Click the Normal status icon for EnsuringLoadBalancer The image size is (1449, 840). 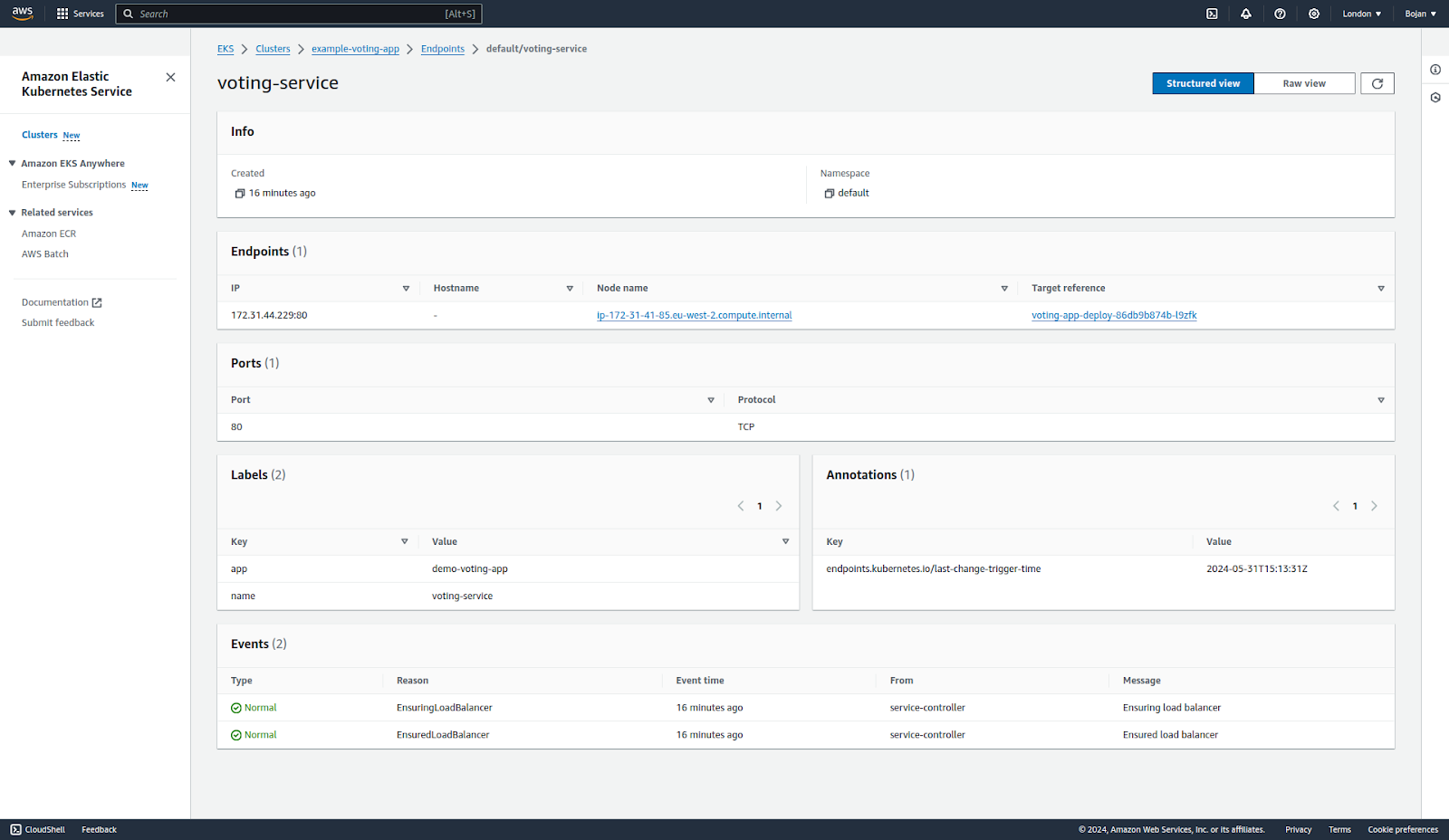236,708
